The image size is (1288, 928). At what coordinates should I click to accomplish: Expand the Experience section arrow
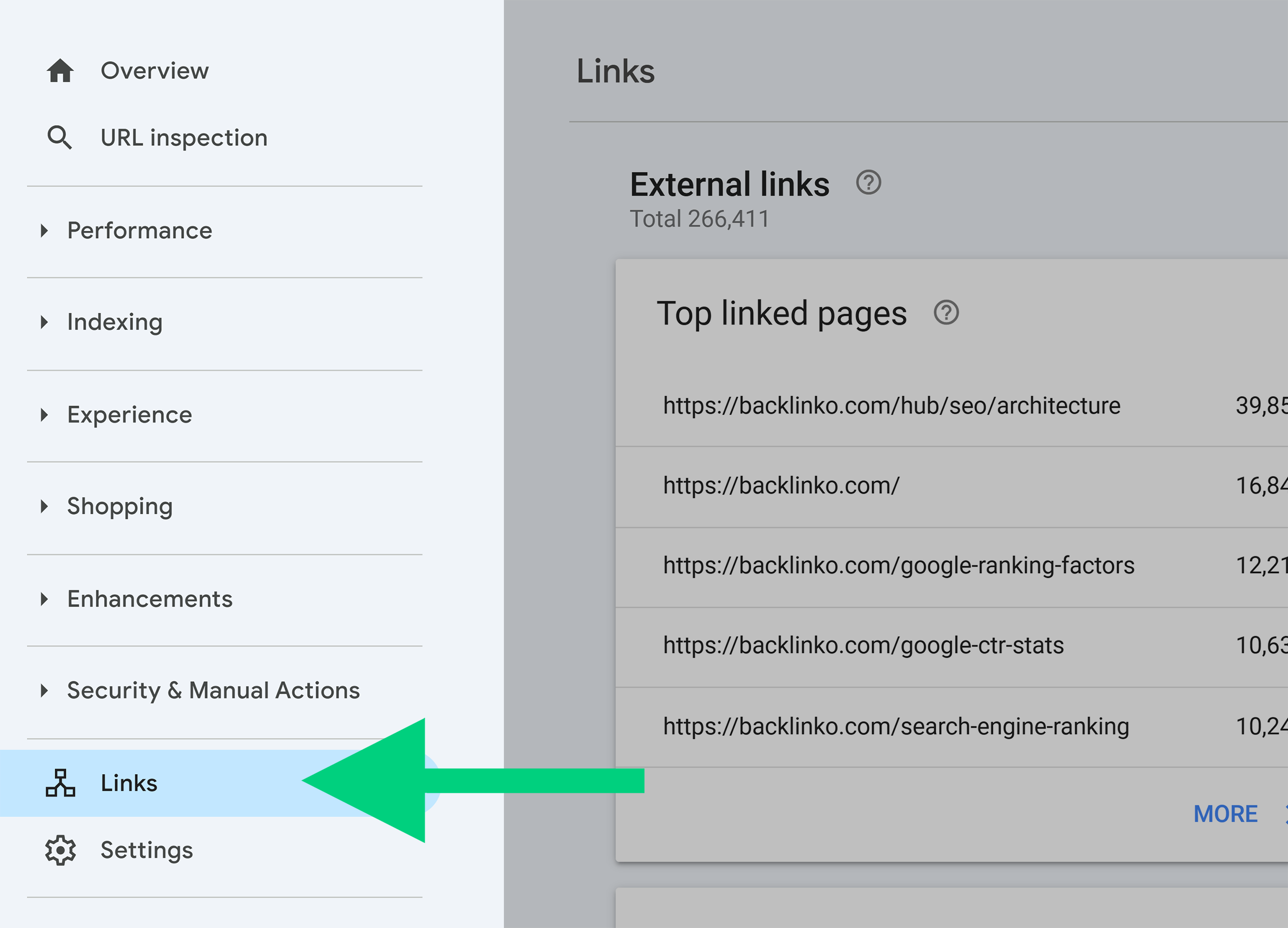tap(44, 415)
